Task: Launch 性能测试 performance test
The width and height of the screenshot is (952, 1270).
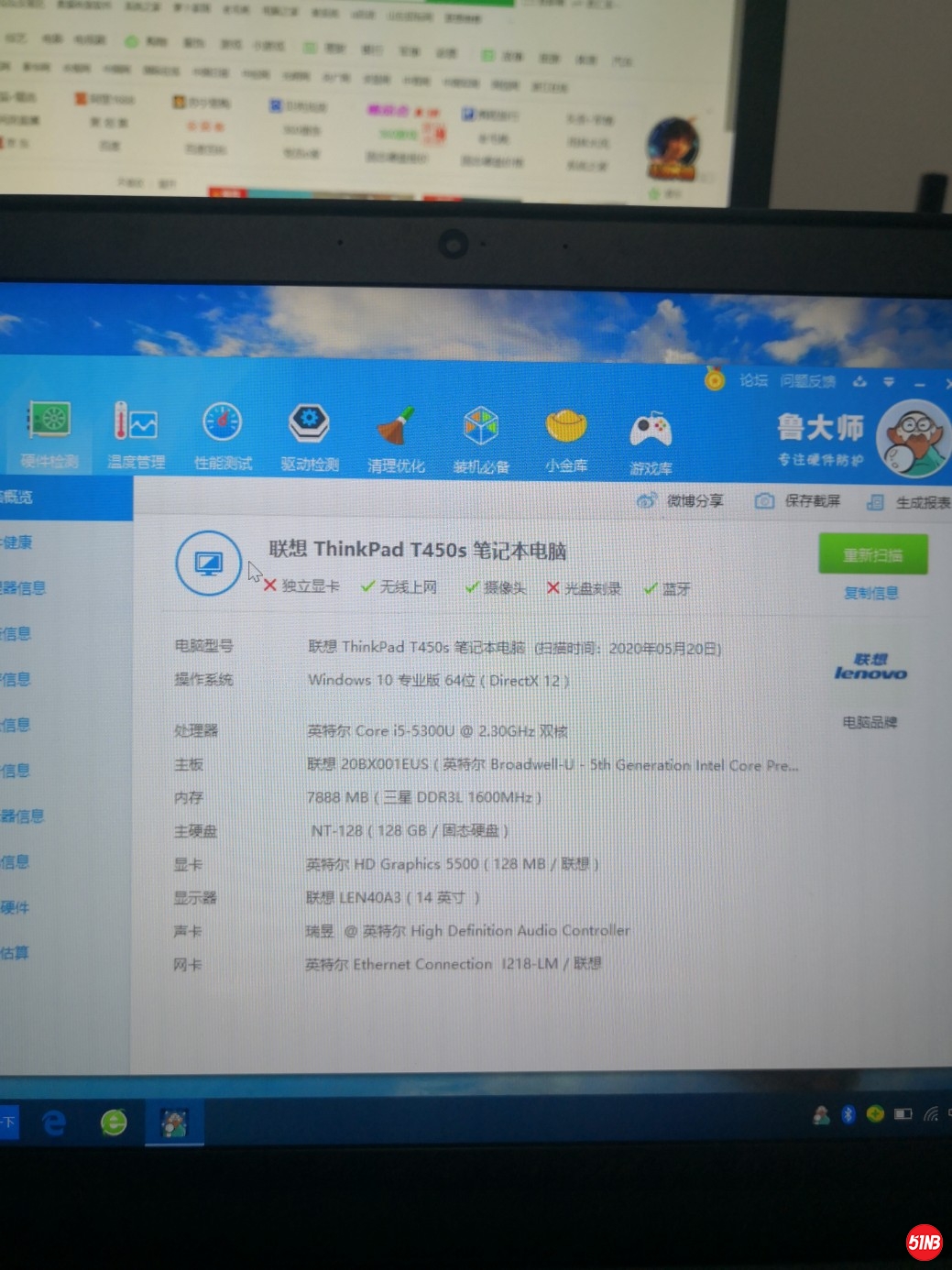Action: tap(223, 434)
